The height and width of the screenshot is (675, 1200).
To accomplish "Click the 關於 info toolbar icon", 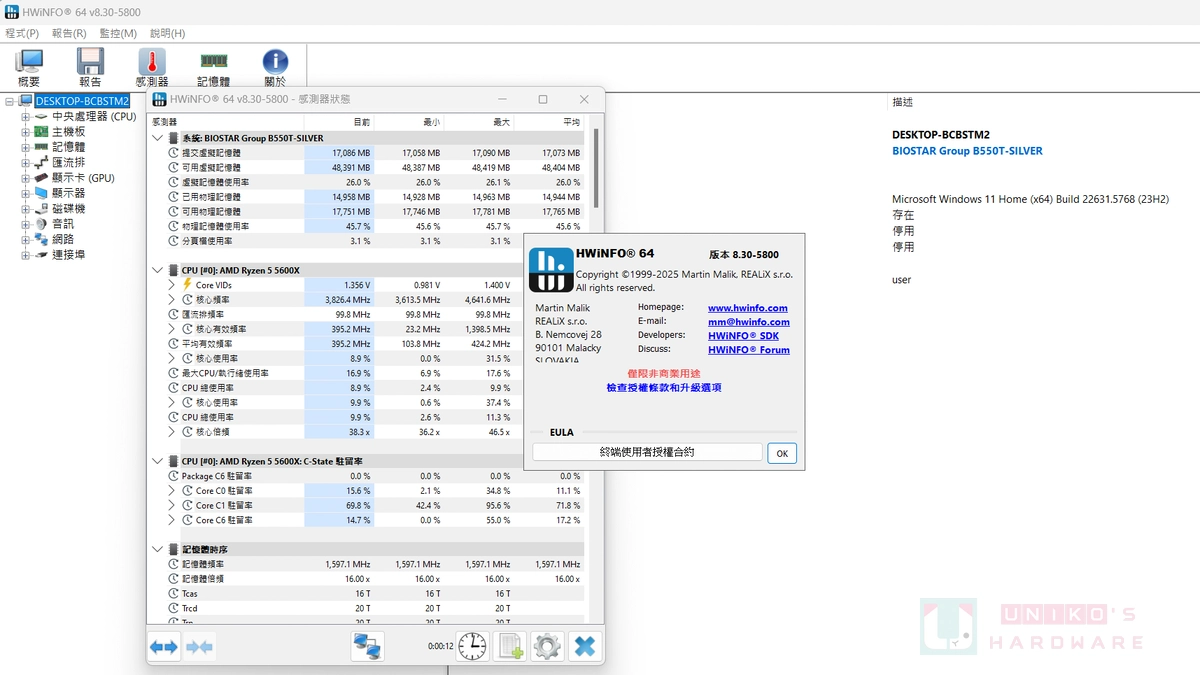I will pyautogui.click(x=275, y=62).
